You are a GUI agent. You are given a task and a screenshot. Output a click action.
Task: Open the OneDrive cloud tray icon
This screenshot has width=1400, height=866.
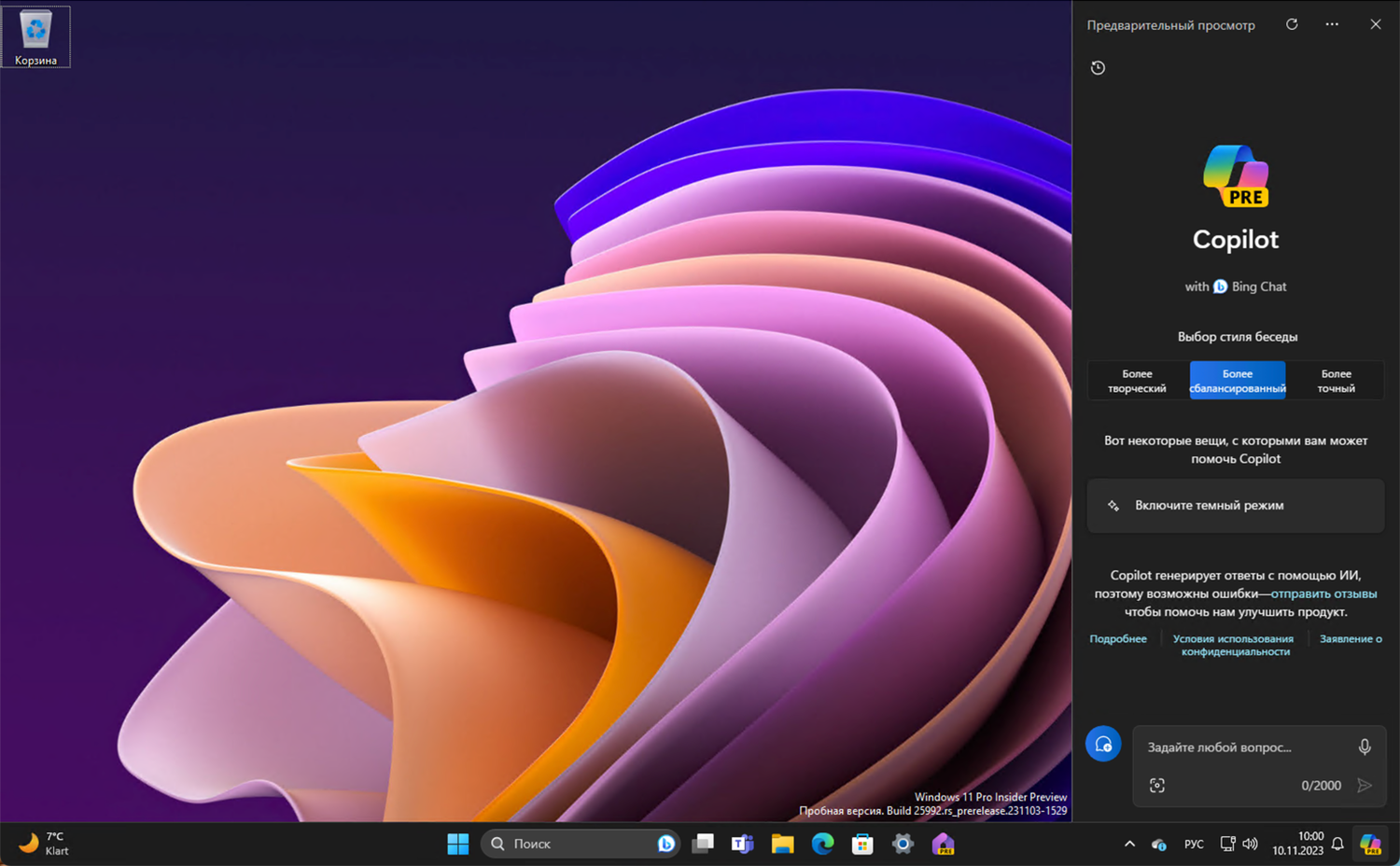pyautogui.click(x=1159, y=845)
